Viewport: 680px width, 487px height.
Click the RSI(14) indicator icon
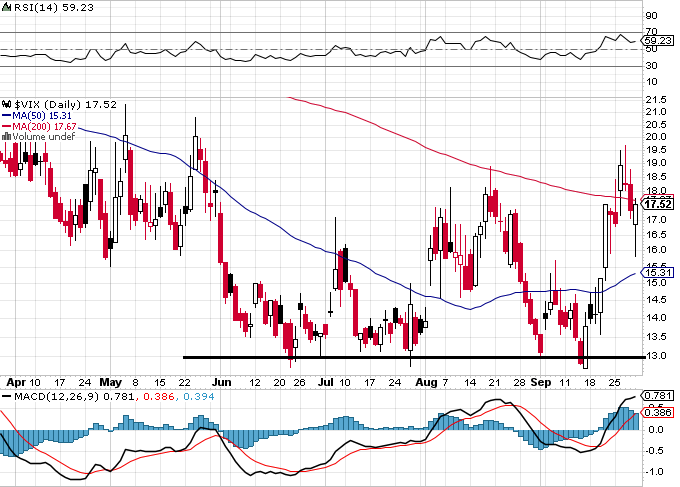6,7
